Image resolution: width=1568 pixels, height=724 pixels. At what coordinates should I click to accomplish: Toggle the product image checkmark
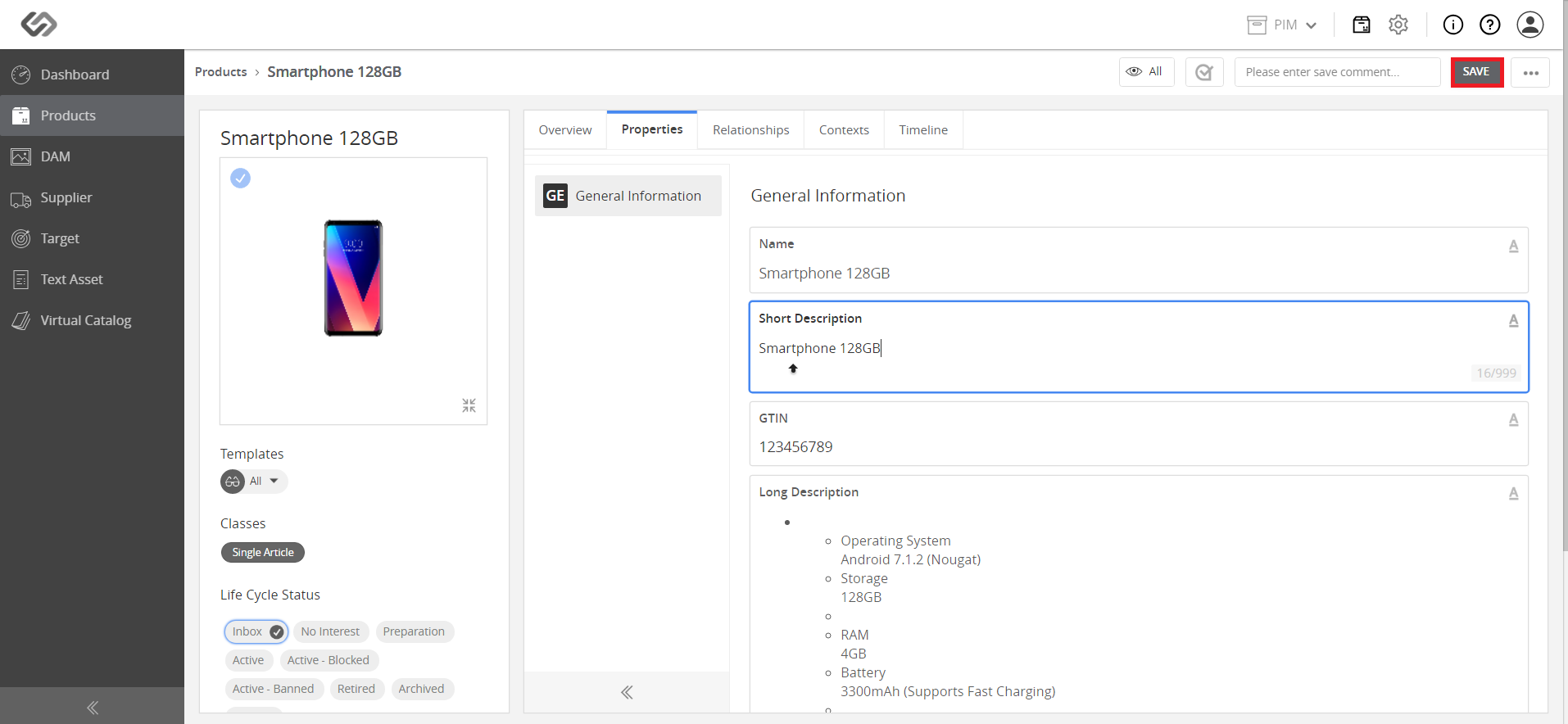(240, 178)
